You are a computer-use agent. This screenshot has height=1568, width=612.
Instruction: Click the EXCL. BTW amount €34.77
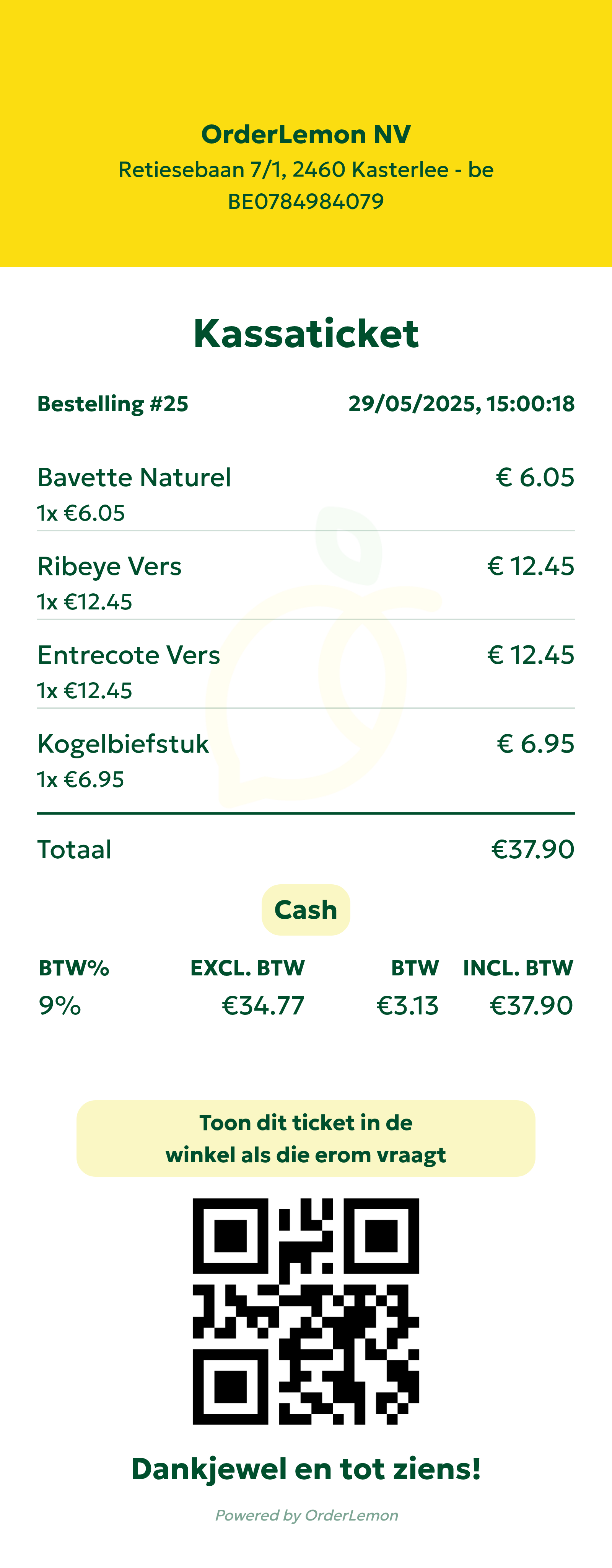point(263,1006)
